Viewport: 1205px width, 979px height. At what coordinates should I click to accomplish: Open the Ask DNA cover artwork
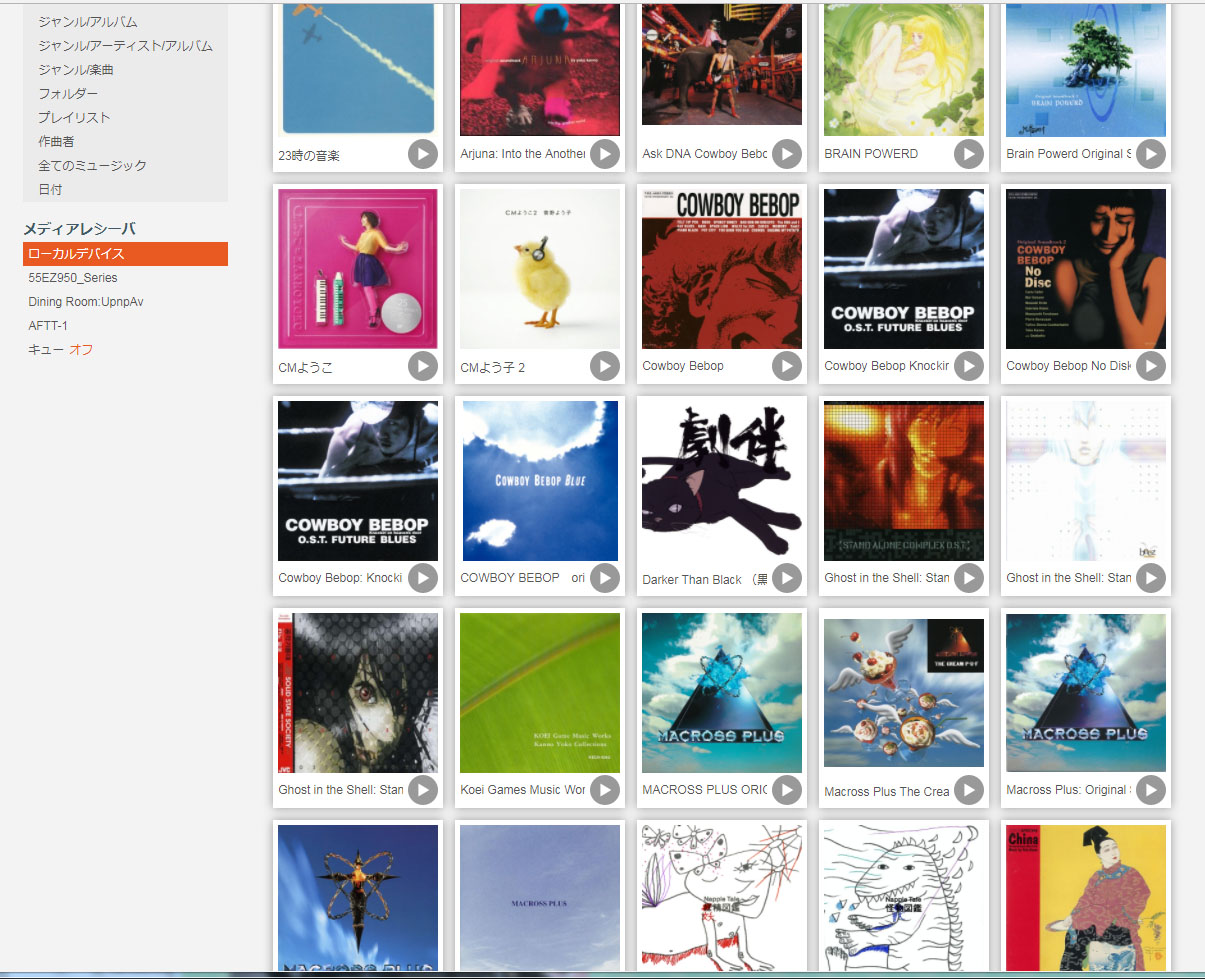click(x=722, y=65)
